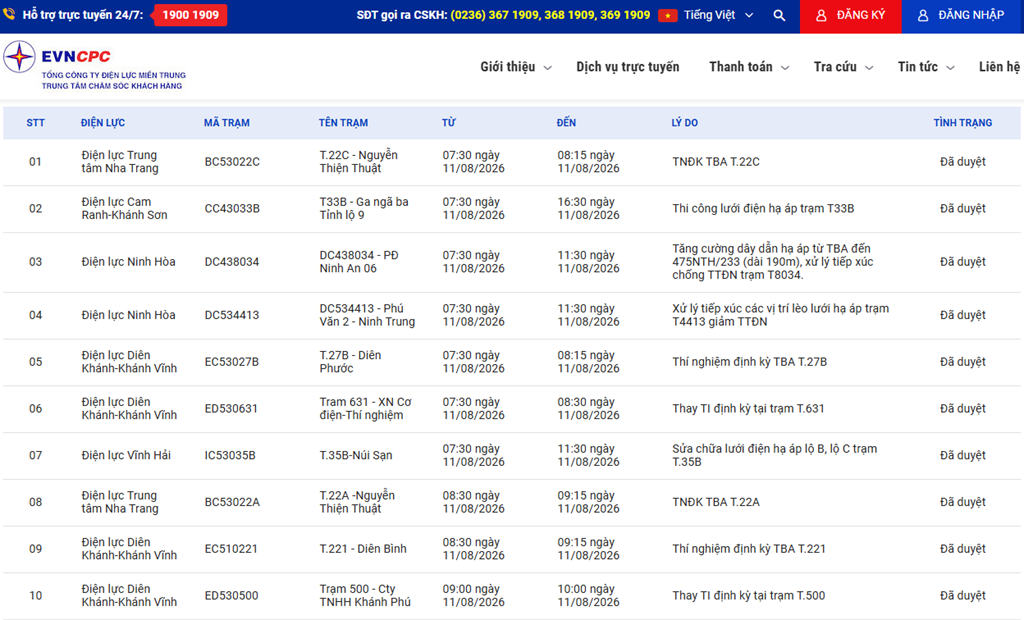Click the 1900 1909 hotline button
This screenshot has width=1024, height=620.
point(190,15)
